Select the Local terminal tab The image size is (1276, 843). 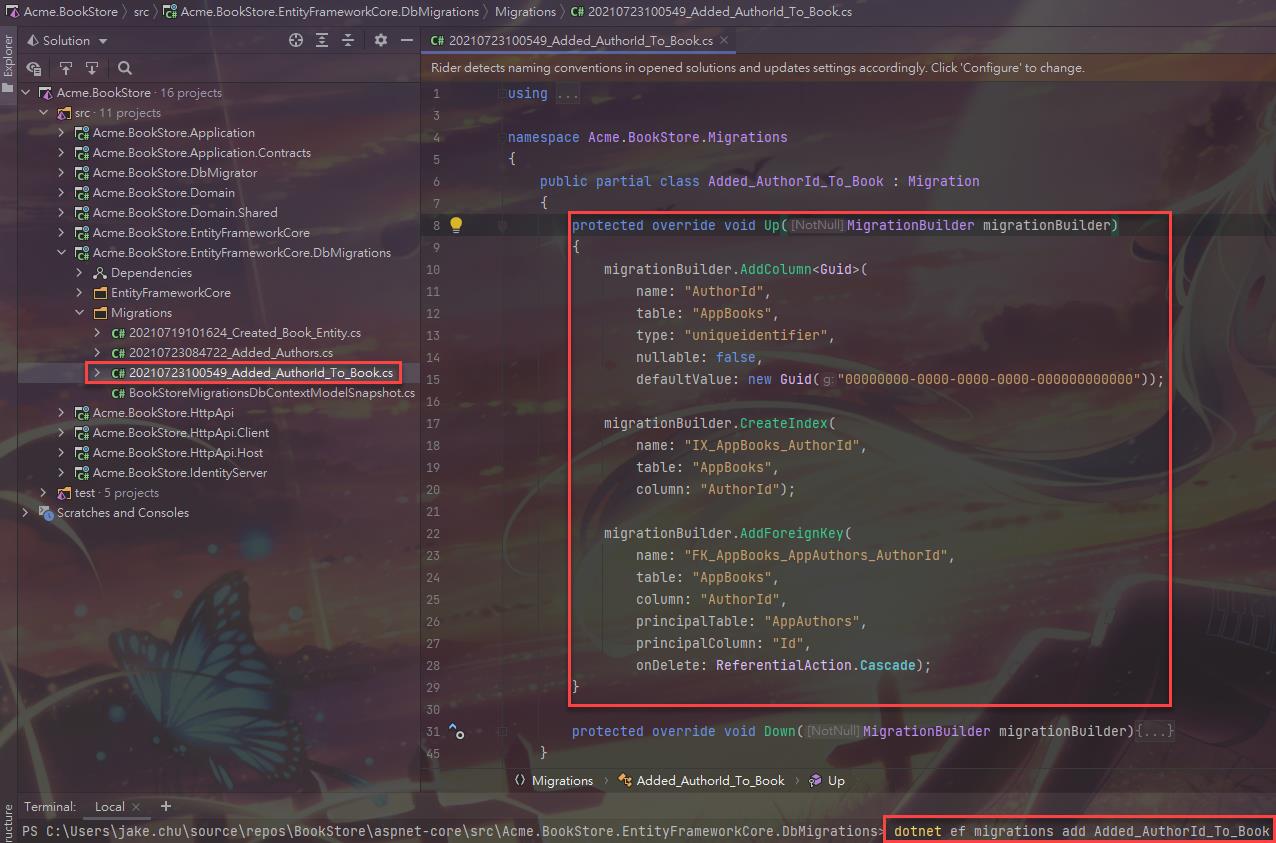tap(109, 806)
